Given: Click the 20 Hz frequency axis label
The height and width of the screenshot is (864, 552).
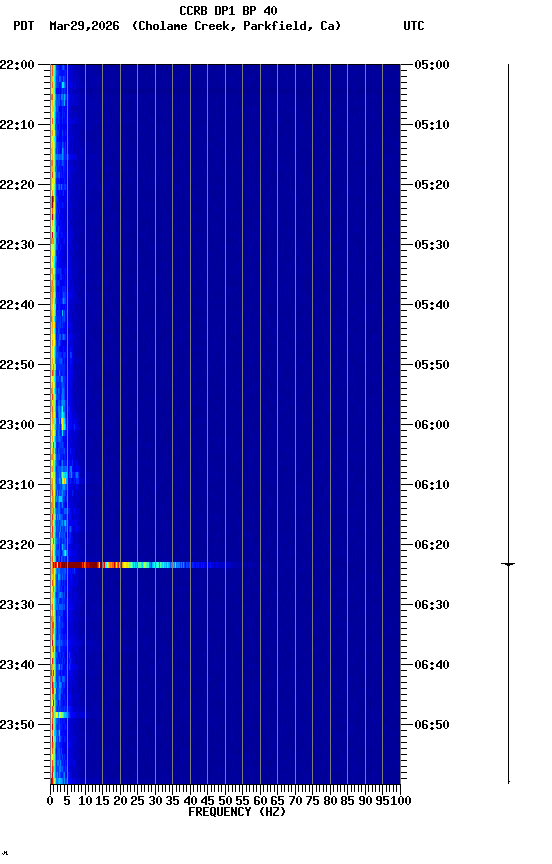Looking at the screenshot, I should [x=121, y=801].
